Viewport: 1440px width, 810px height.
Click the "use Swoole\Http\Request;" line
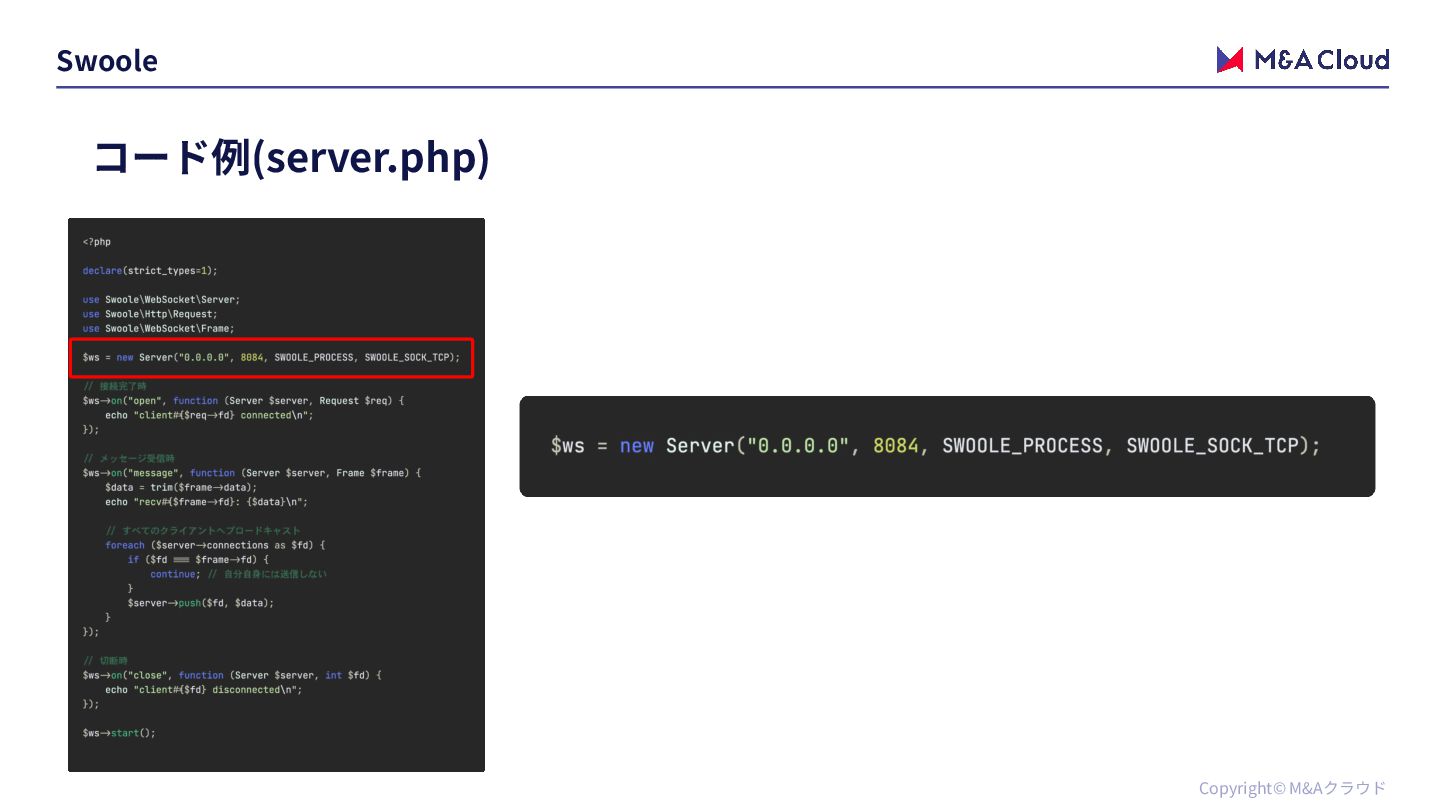point(150,314)
